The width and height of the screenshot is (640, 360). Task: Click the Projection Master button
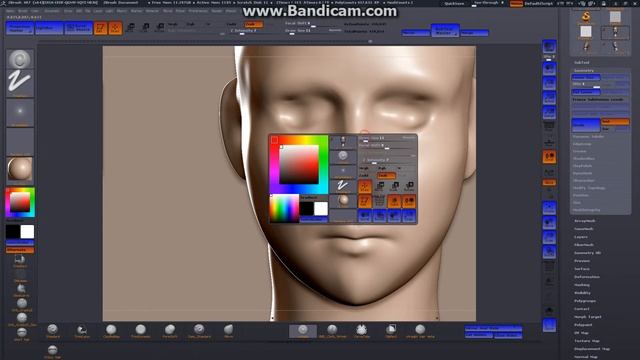tap(20, 28)
